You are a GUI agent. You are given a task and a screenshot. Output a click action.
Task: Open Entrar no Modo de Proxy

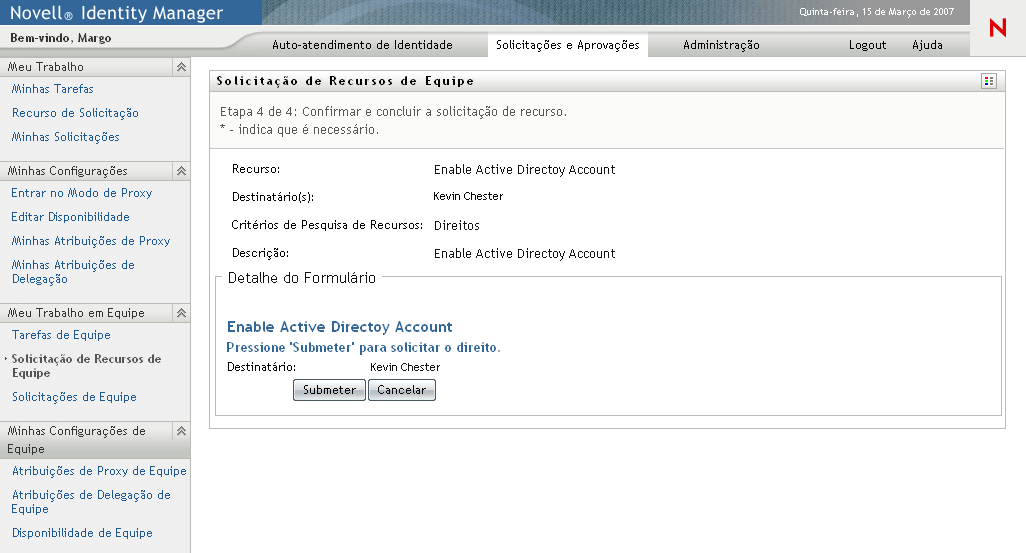coord(82,193)
